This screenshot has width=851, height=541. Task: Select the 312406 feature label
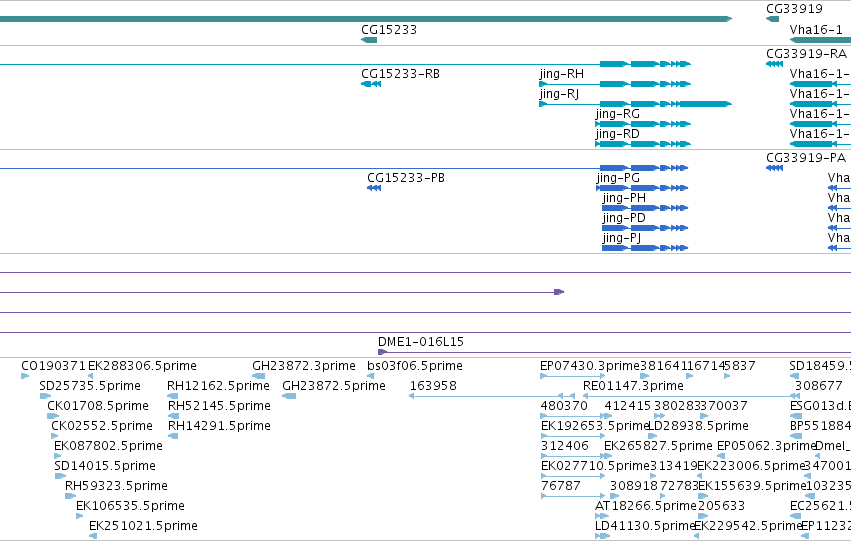(564, 446)
